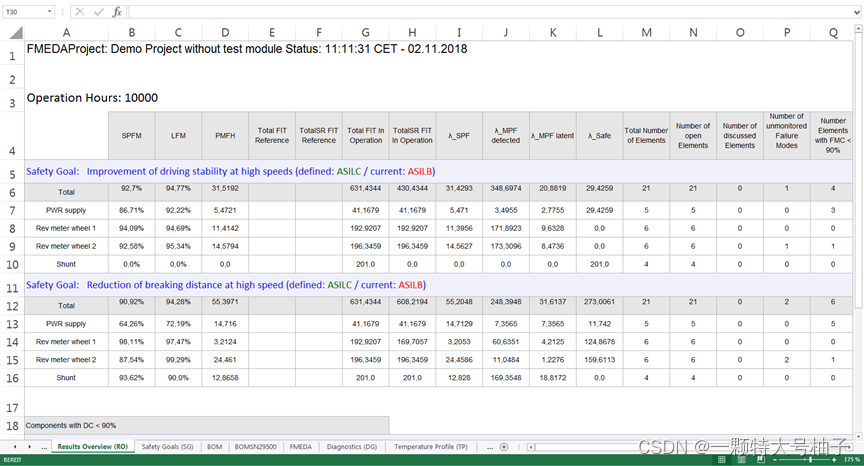864x466 pixels.
Task: Click the cell with value 92,7%
Action: click(x=132, y=192)
